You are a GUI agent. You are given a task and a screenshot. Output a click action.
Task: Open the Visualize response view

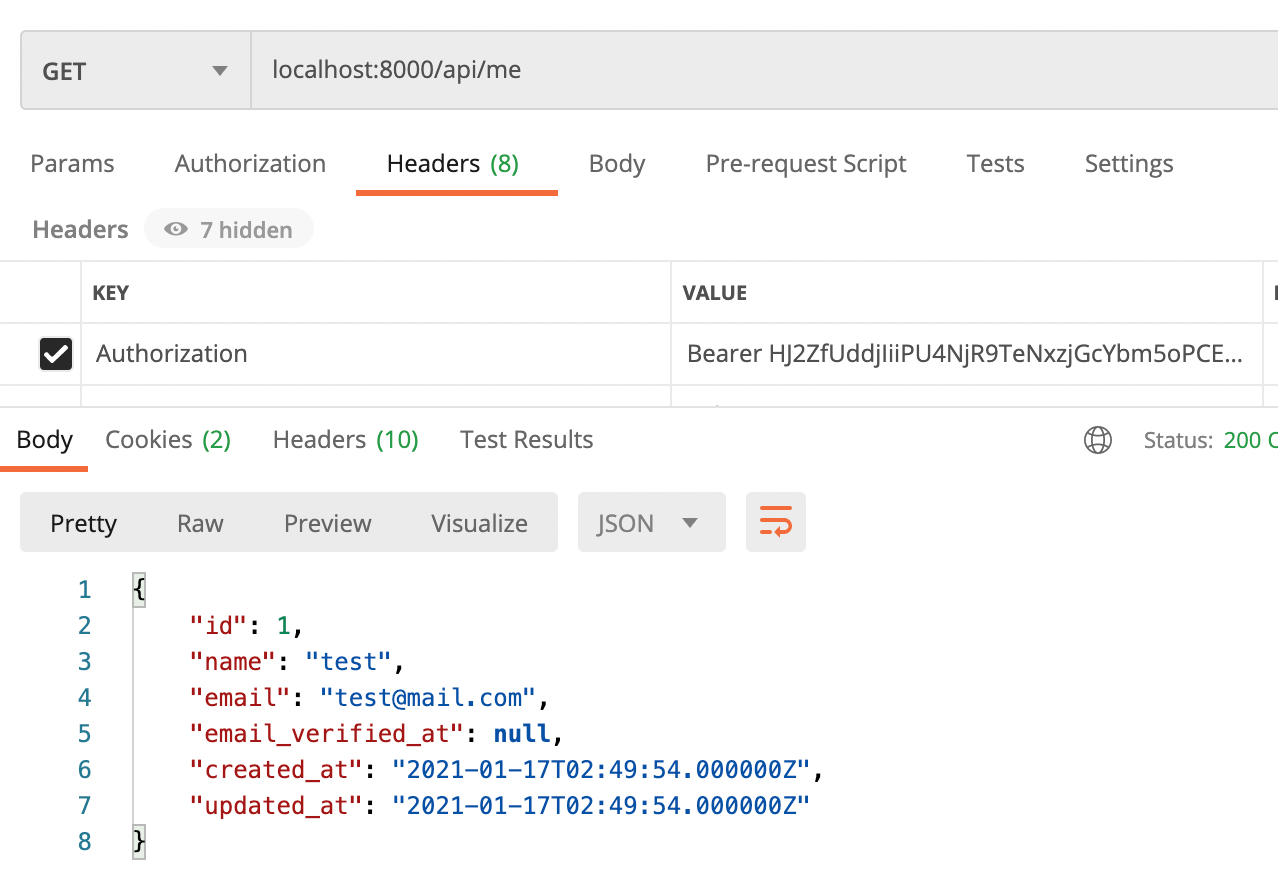[479, 522]
